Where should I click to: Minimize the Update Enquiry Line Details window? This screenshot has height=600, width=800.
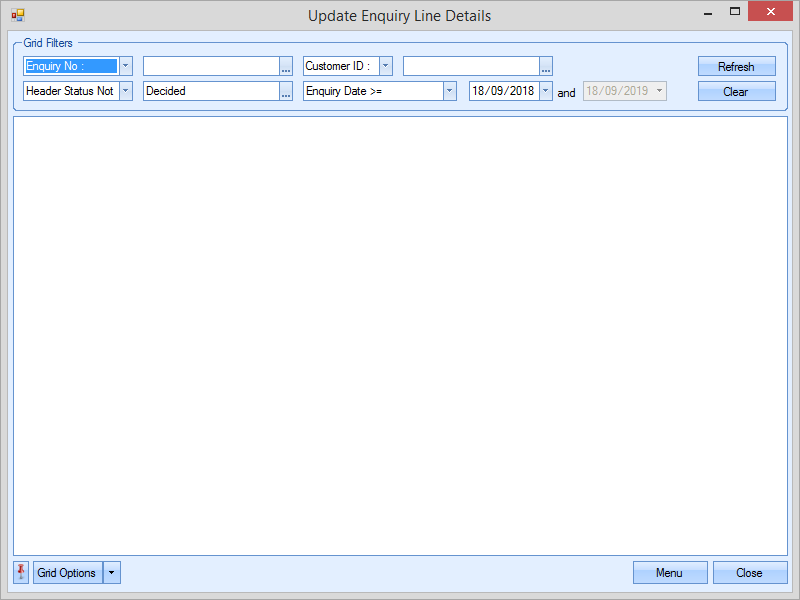click(708, 12)
